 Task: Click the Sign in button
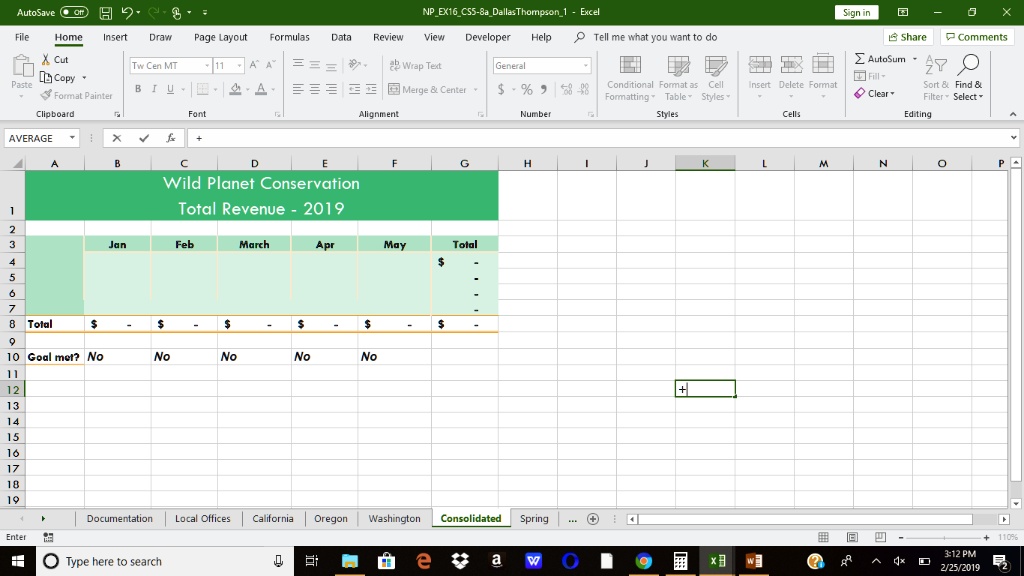click(x=856, y=12)
